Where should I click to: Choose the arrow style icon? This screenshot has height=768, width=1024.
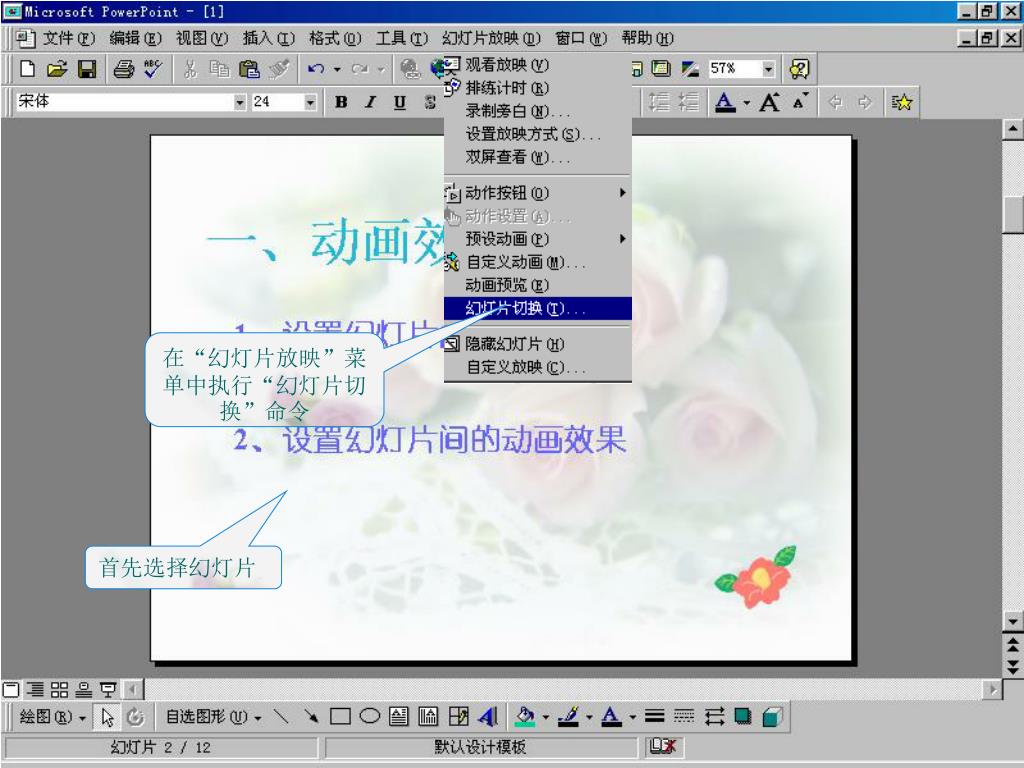(x=714, y=716)
